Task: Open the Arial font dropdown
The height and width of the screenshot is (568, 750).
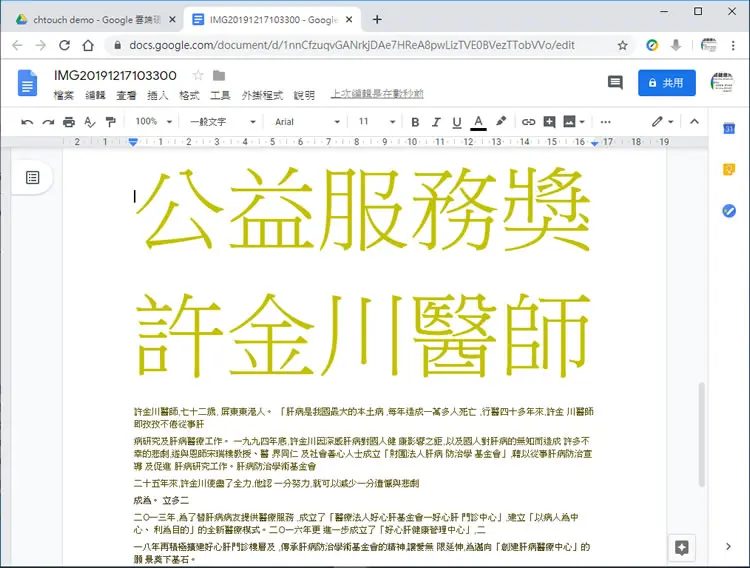Action: pyautogui.click(x=307, y=122)
